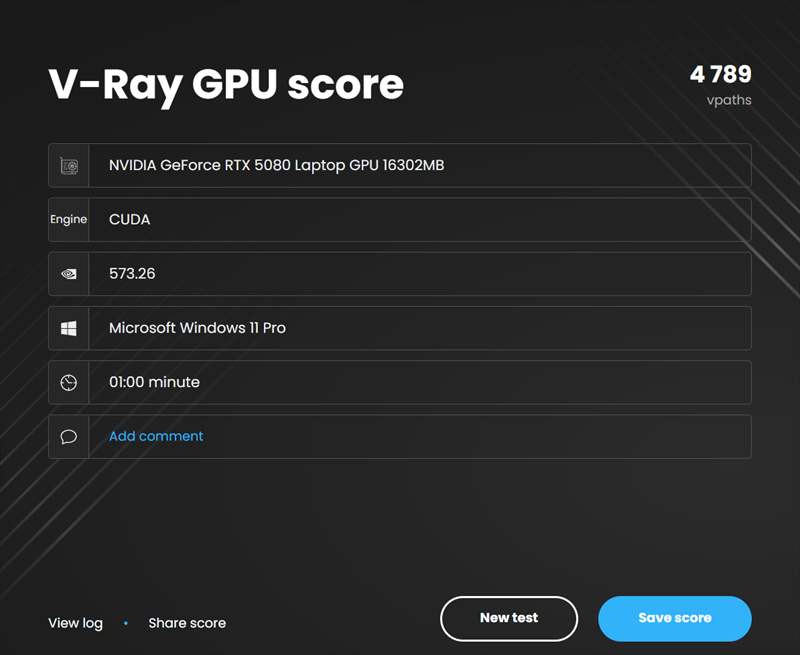Click the clock render-time icon
This screenshot has height=655, width=800.
(69, 382)
